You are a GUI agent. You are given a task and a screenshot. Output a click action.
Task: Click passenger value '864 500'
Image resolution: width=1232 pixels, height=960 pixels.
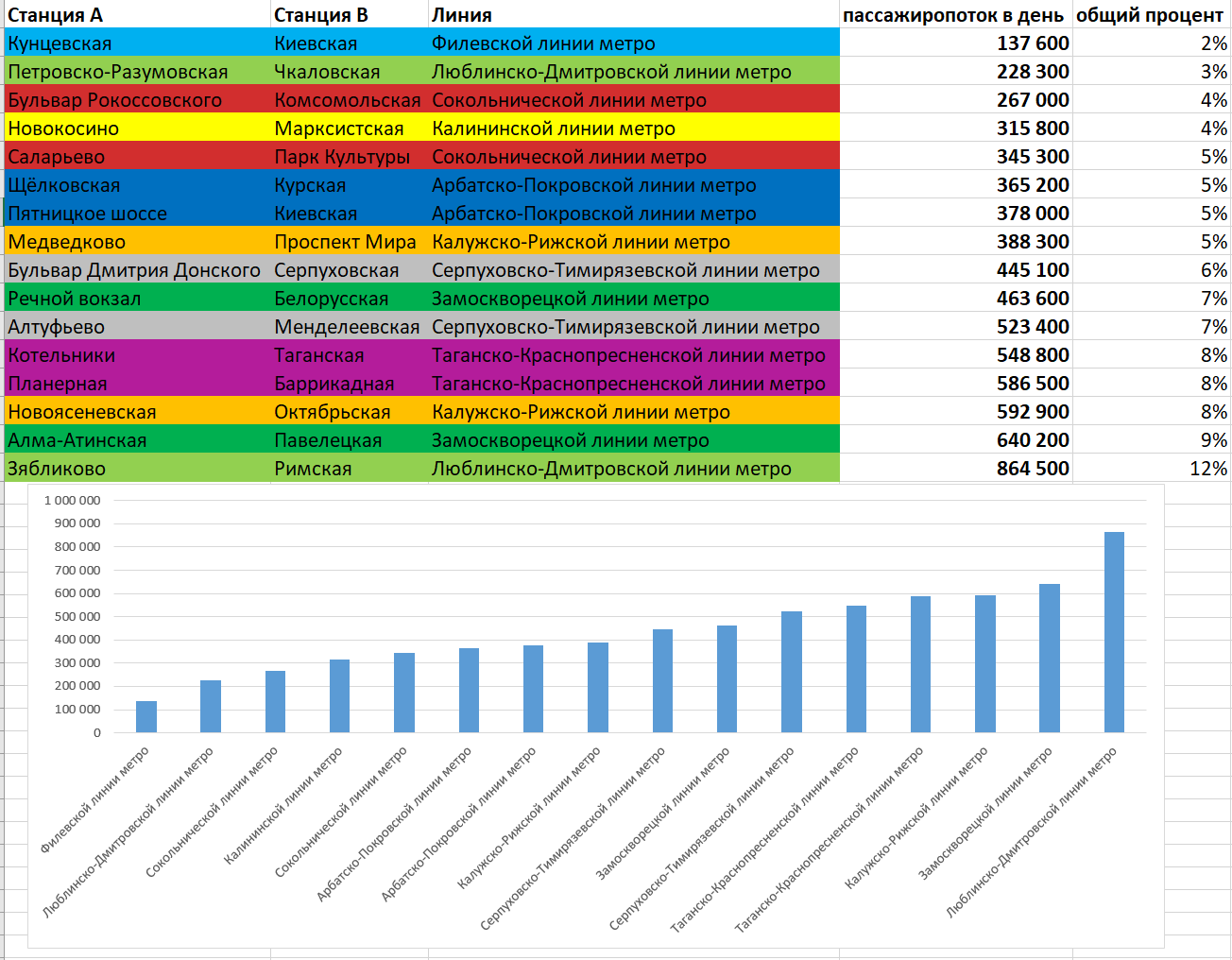(x=955, y=468)
